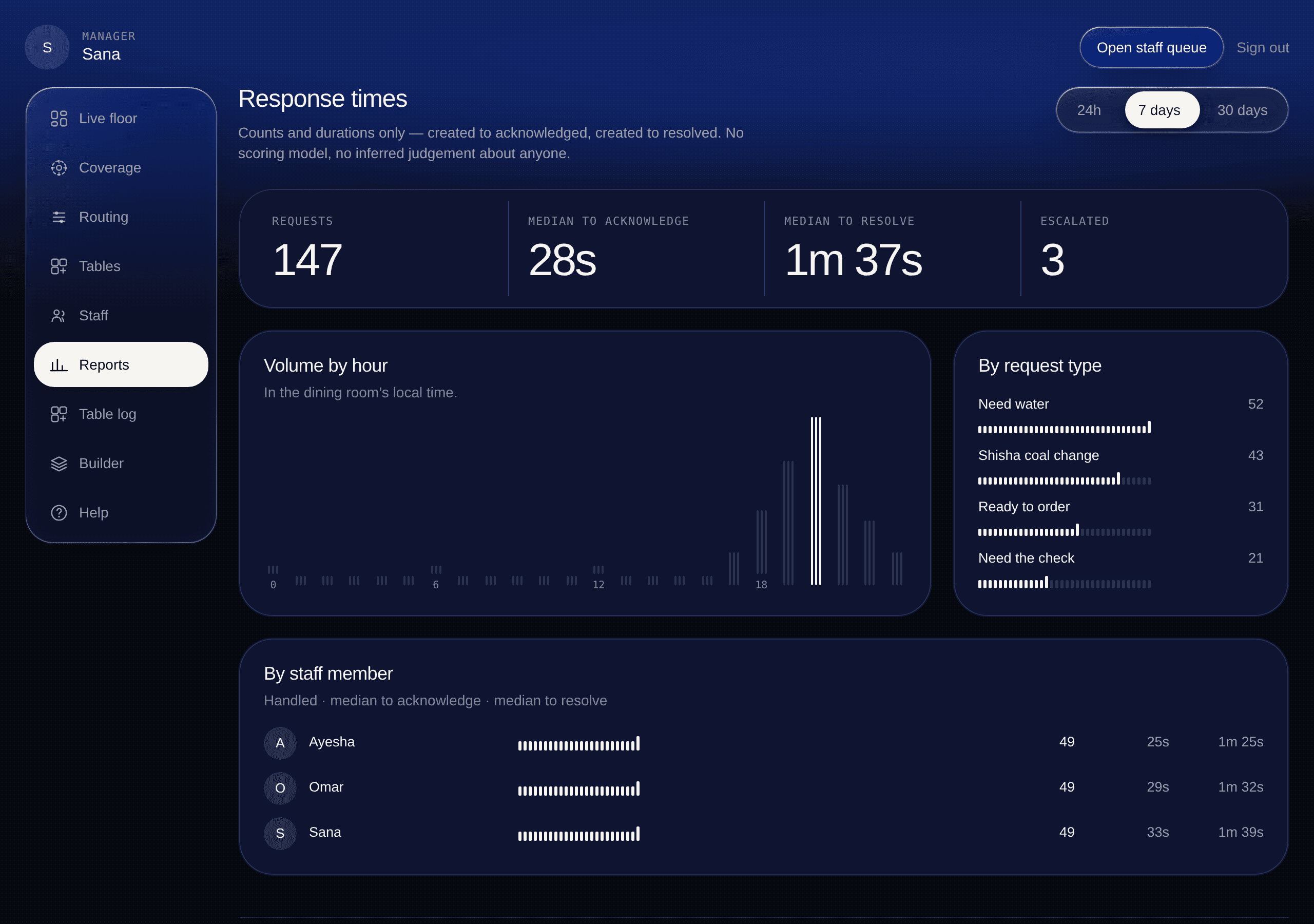
Task: Click the Volume by hour heading
Action: (x=325, y=366)
